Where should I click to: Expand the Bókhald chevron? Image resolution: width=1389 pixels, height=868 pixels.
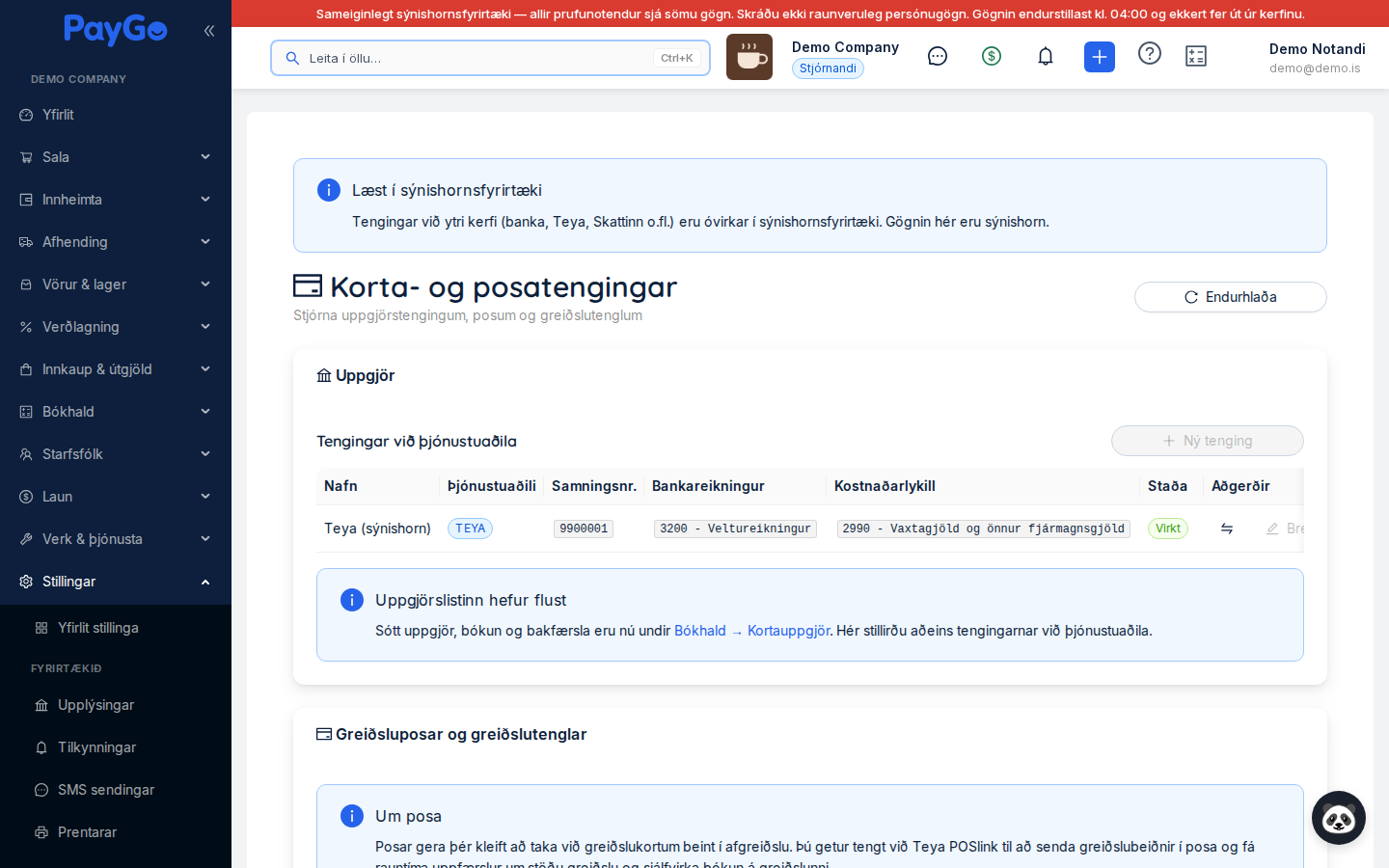[x=205, y=412]
